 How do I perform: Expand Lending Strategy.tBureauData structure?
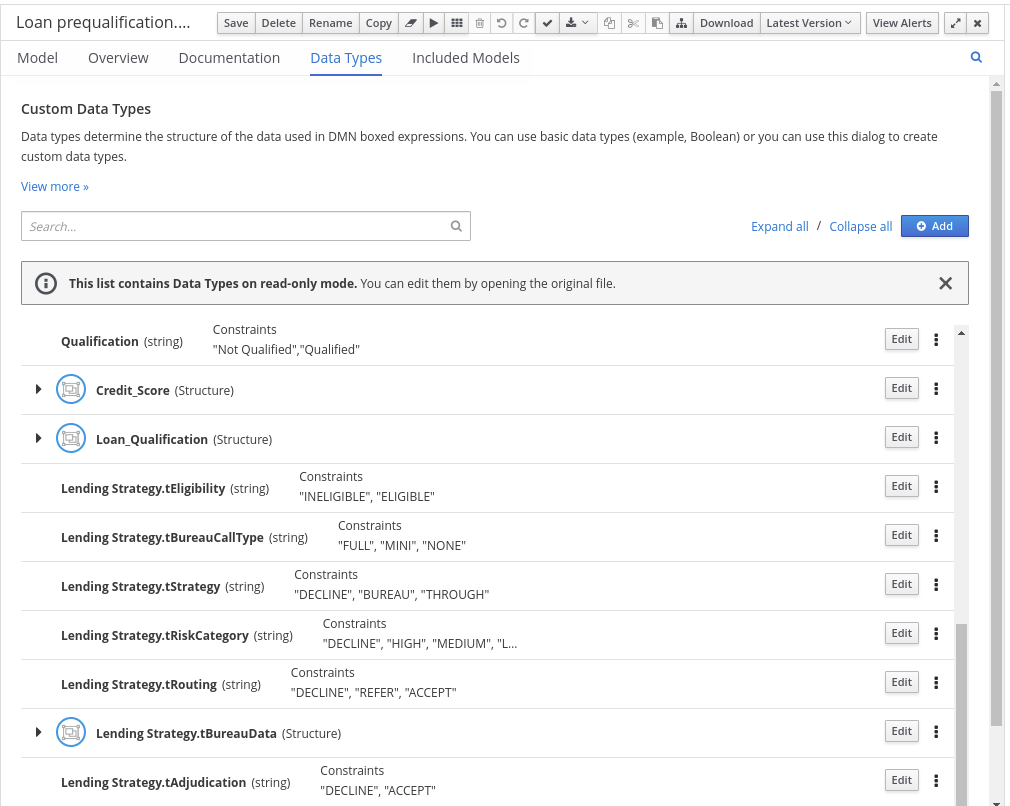(x=39, y=732)
